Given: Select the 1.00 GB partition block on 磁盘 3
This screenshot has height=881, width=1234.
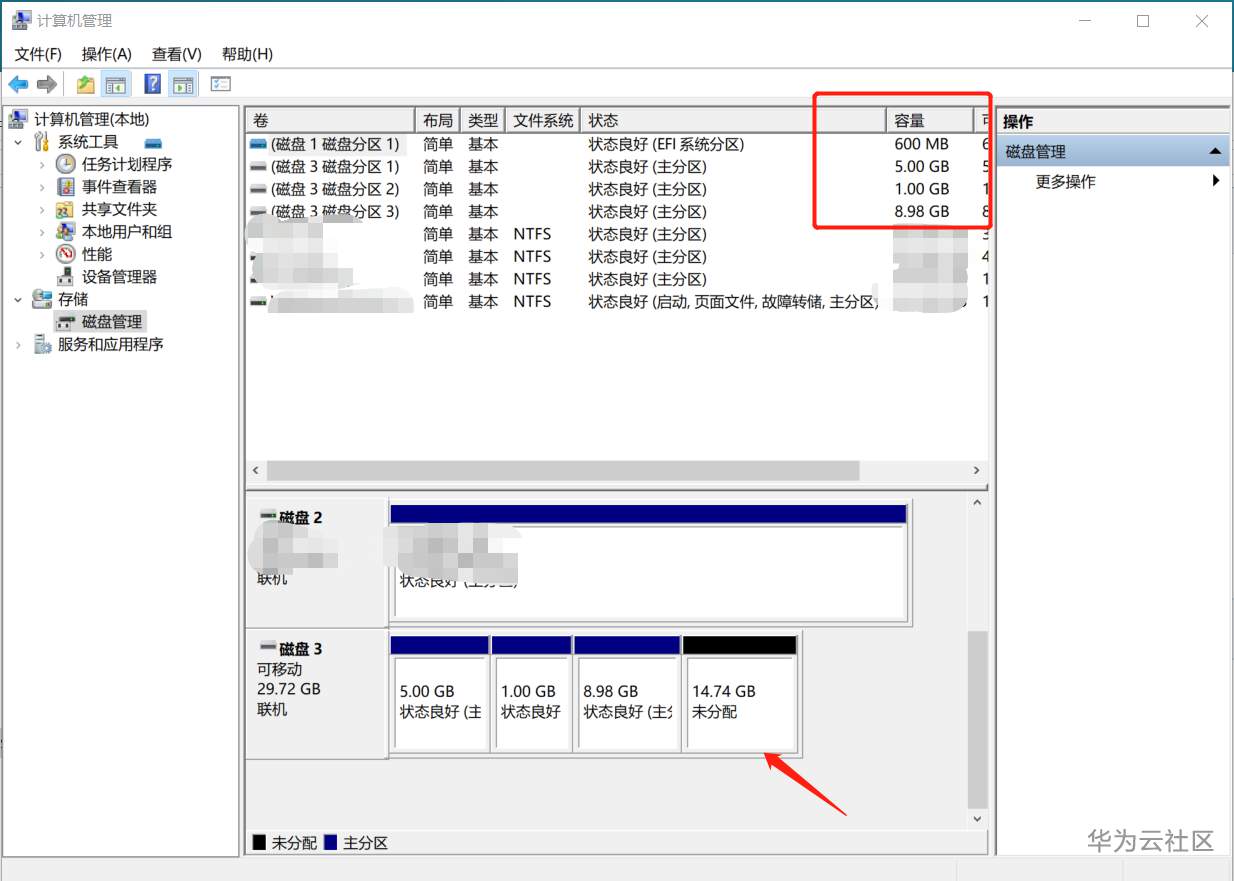Looking at the screenshot, I should [530, 694].
